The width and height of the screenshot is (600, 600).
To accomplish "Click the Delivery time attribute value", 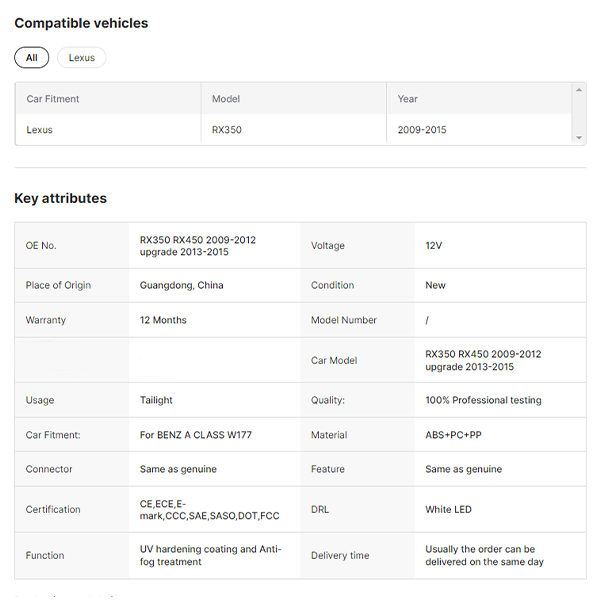I will (485, 555).
